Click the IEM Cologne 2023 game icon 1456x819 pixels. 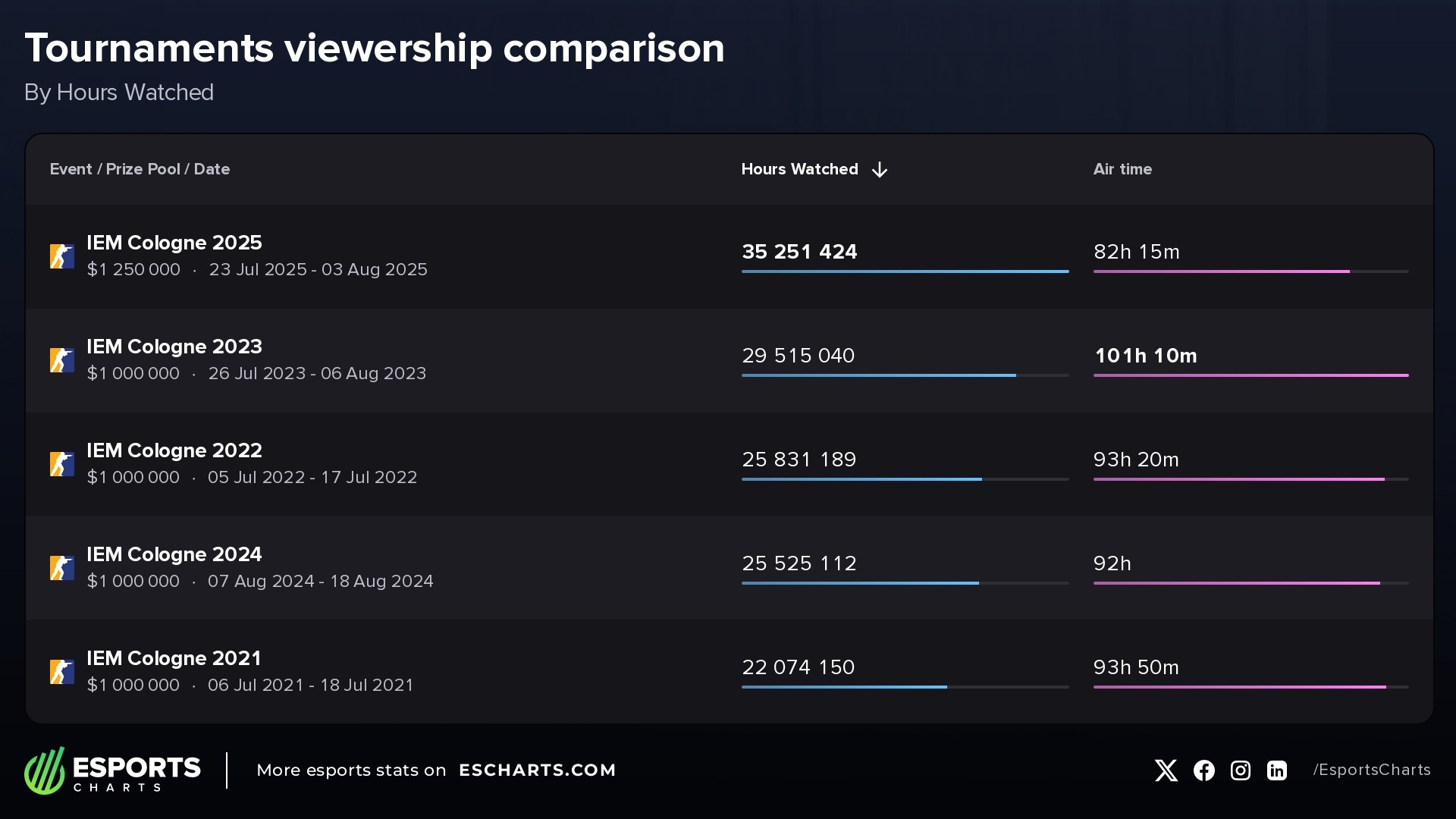62,360
